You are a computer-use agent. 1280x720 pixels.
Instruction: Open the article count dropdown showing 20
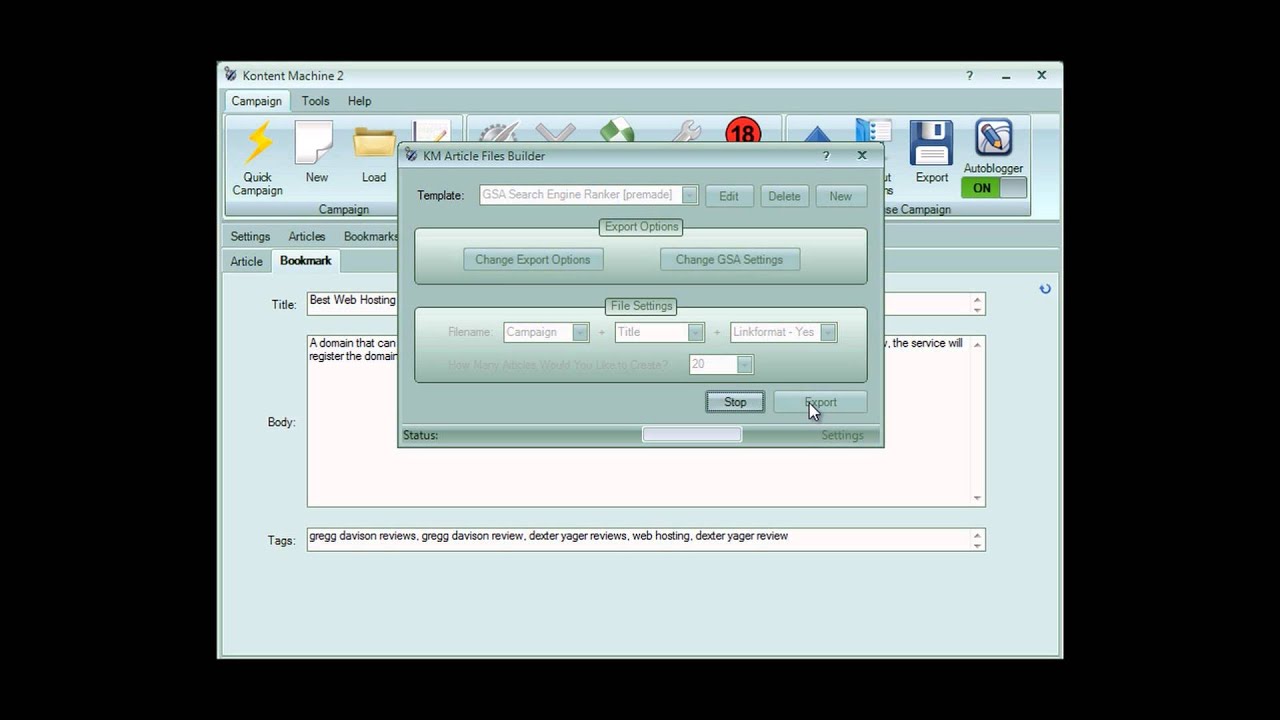coord(744,365)
